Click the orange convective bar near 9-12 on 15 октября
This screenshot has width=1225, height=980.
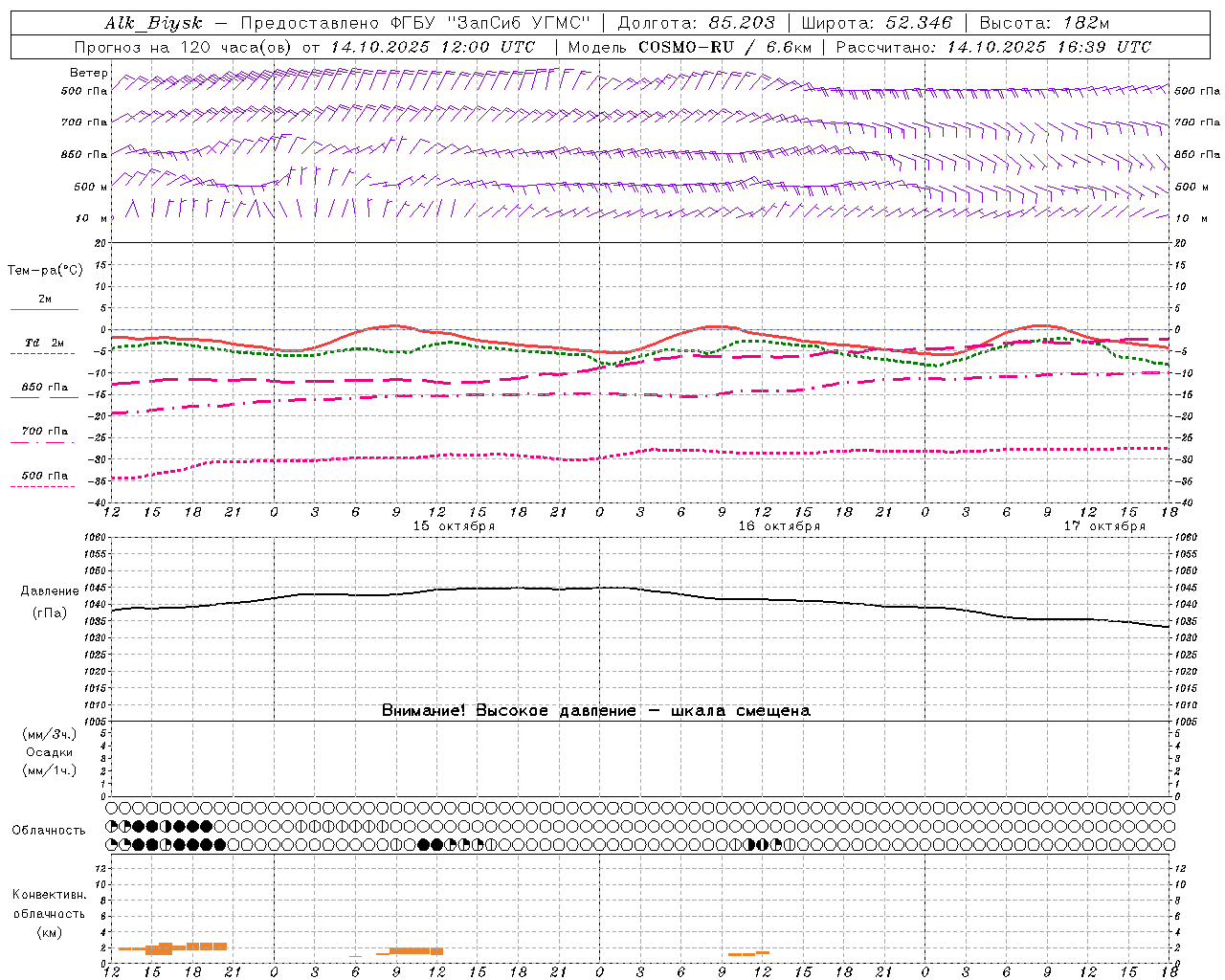tap(410, 951)
